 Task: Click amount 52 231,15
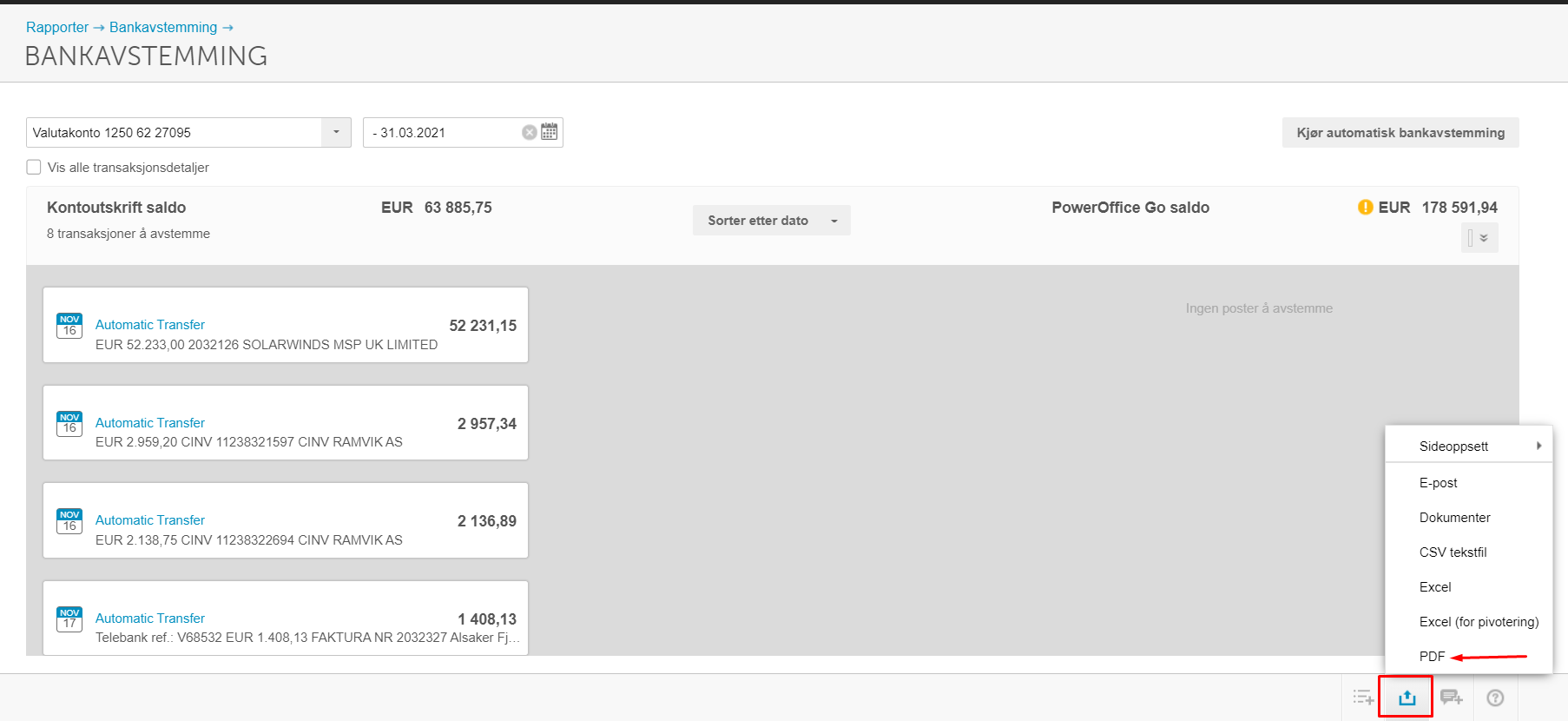tap(483, 326)
